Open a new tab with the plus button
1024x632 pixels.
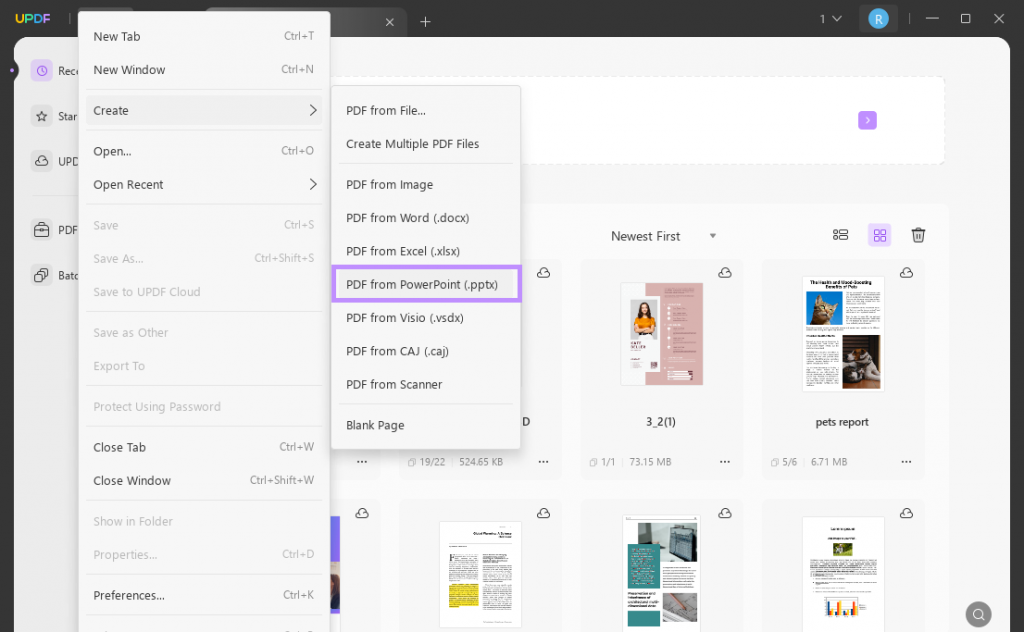click(x=425, y=19)
